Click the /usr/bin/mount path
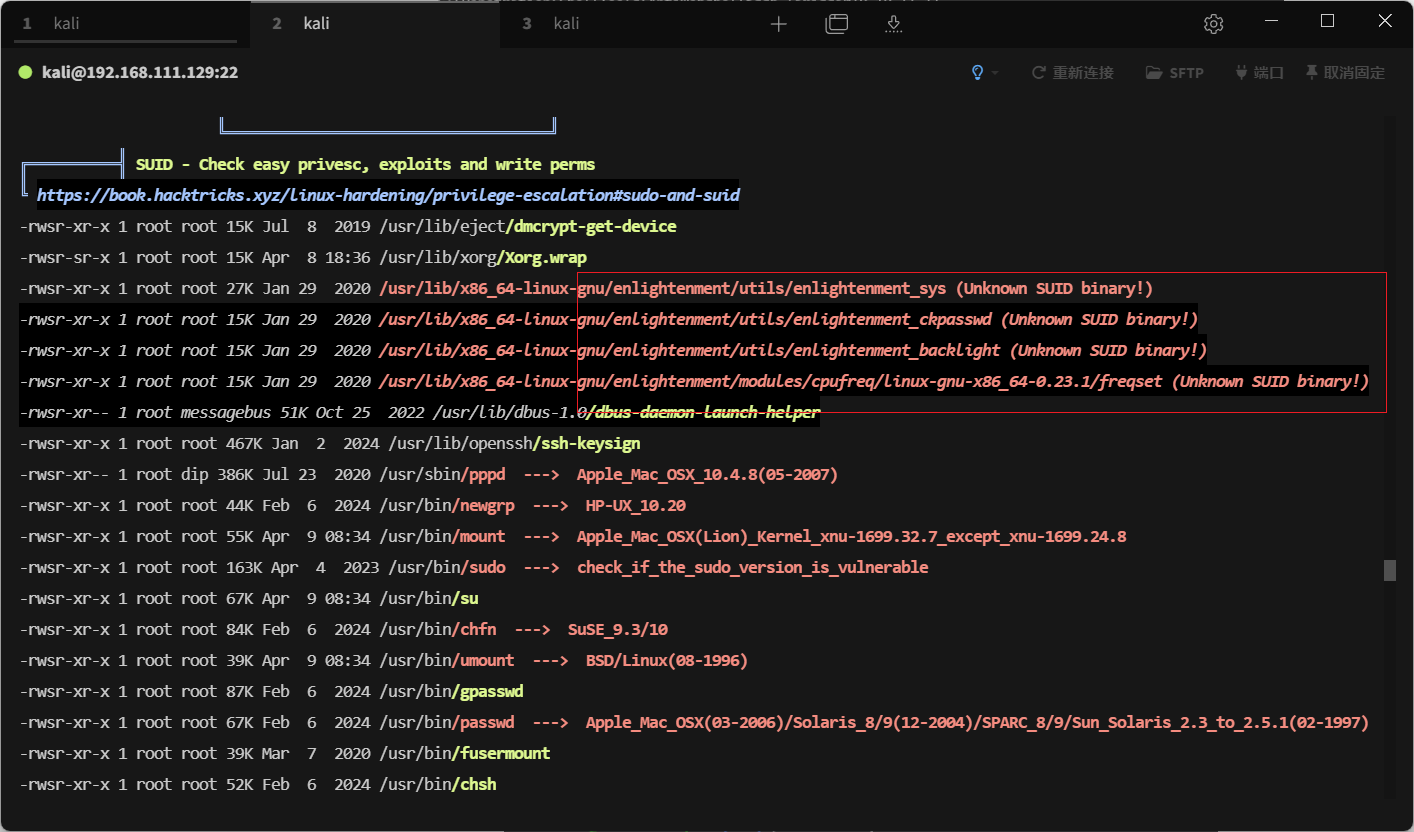The width and height of the screenshot is (1414, 832). coord(442,537)
